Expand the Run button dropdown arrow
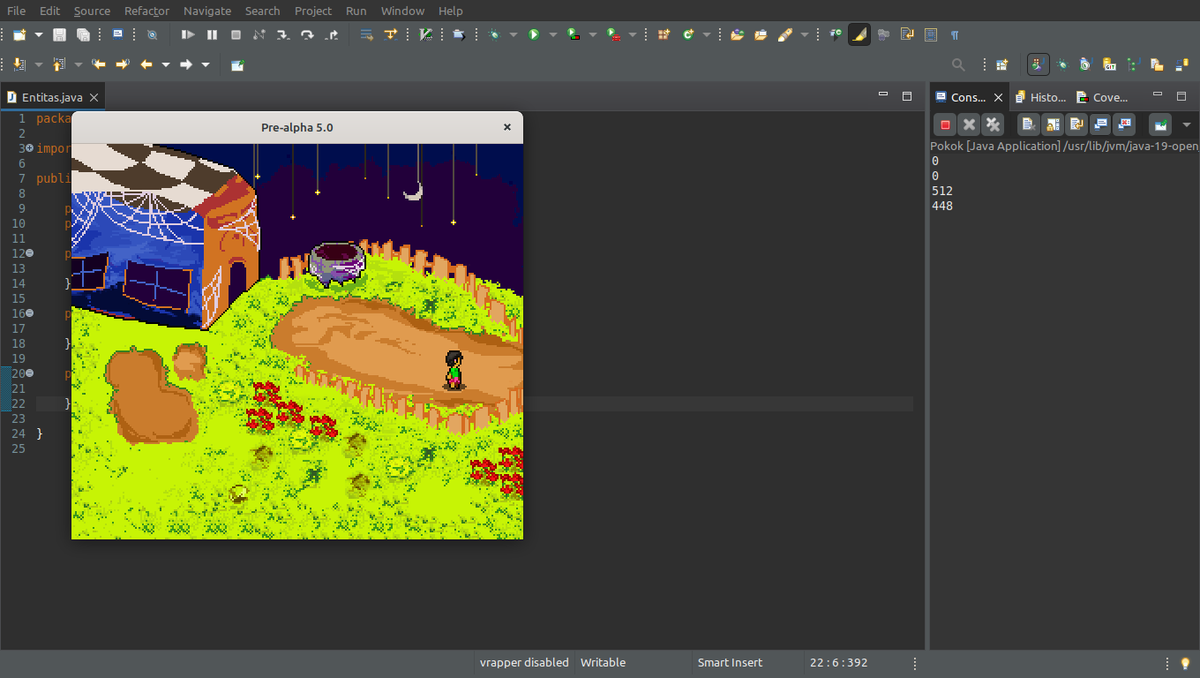This screenshot has height=678, width=1200. click(x=553, y=35)
